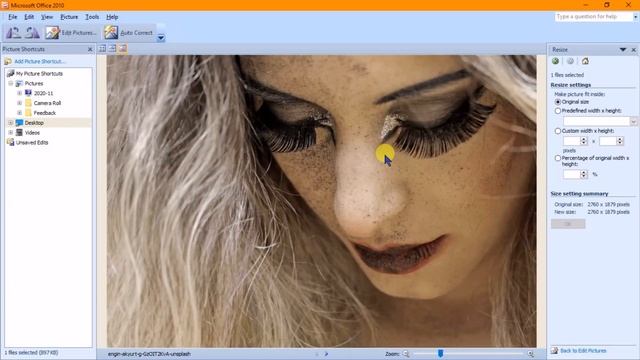640x360 pixels.
Task: Close the Resize task pane
Action: [634, 50]
